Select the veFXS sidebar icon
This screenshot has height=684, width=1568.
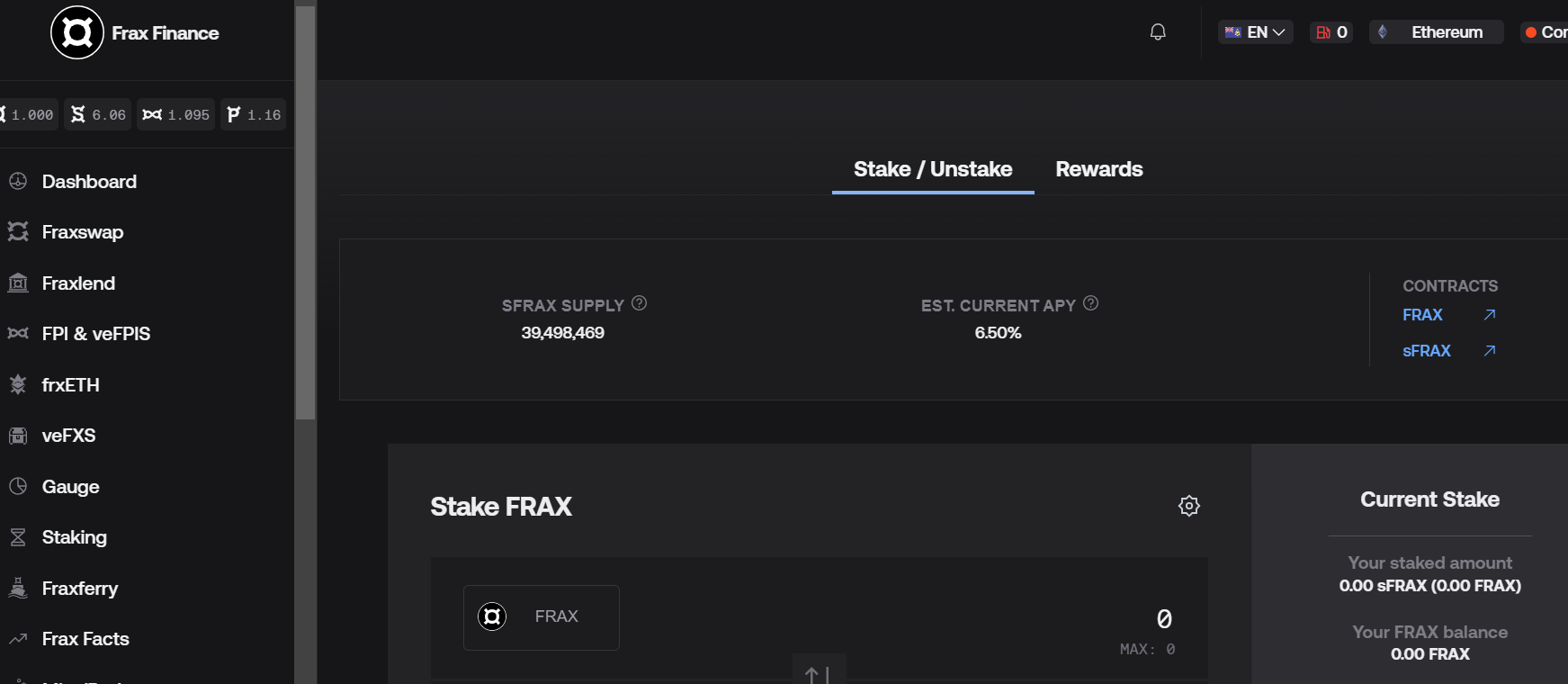click(18, 435)
